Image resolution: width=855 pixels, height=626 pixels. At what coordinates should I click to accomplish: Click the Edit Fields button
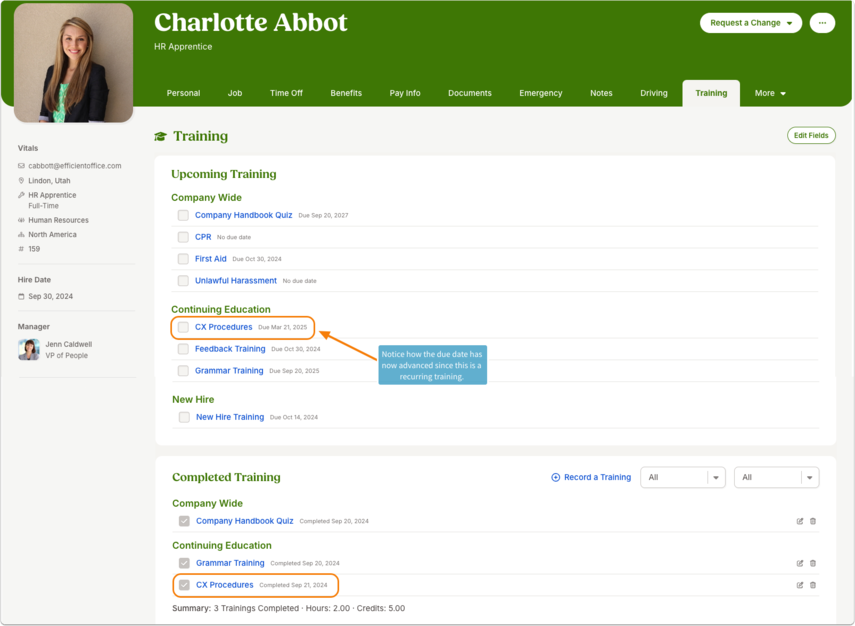click(811, 135)
